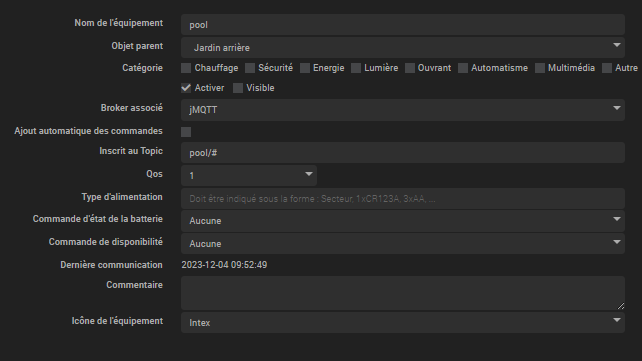Open the Objet parent dropdown
Viewport: 642px width, 361px height.
(x=403, y=47)
